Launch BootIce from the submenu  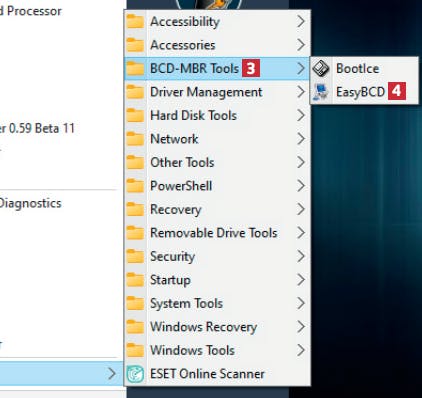coord(364,68)
